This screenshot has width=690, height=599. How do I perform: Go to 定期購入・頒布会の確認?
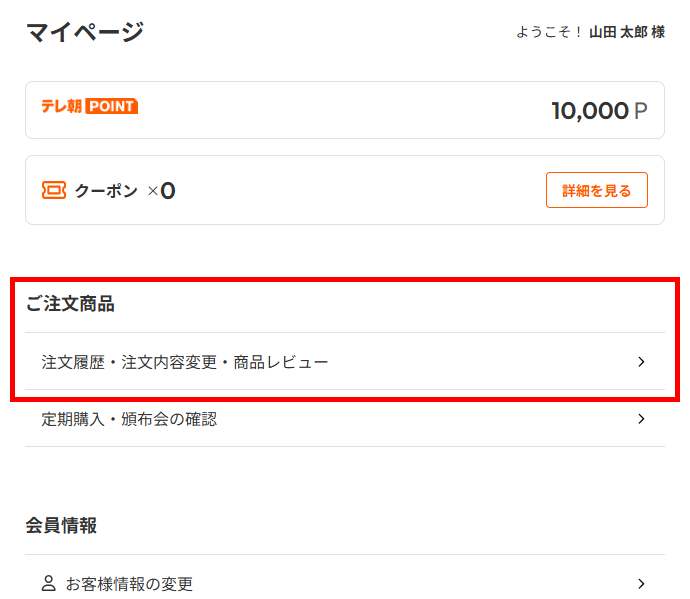click(x=129, y=419)
